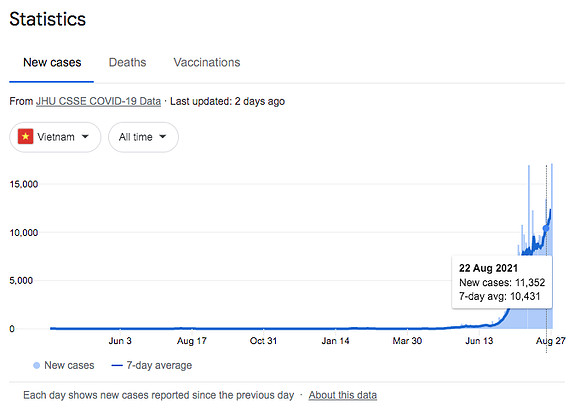Click the Aug 27 axis label
580x414 pixels.
click(x=551, y=341)
